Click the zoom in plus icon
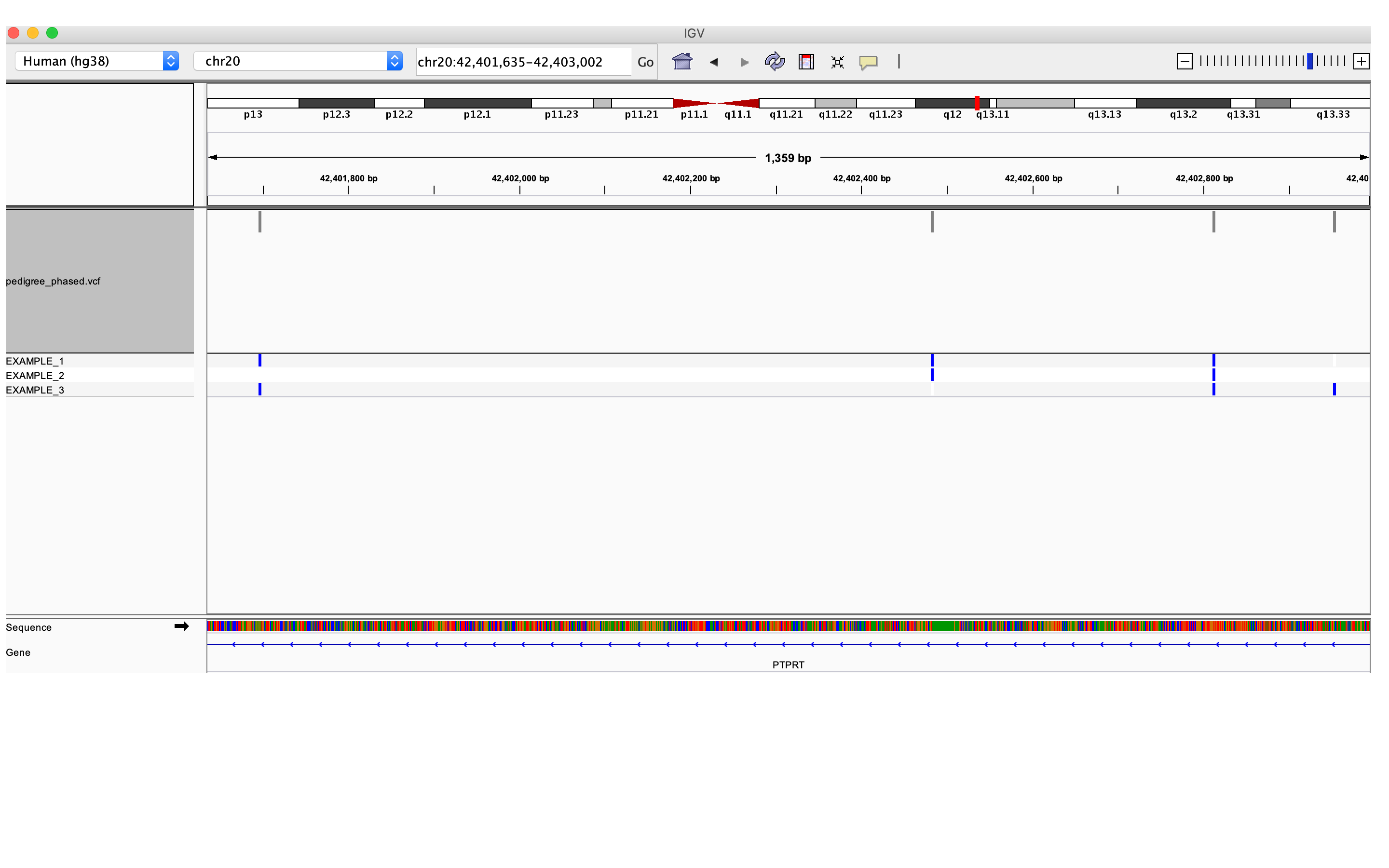This screenshot has width=1389, height=868. 1361,61
